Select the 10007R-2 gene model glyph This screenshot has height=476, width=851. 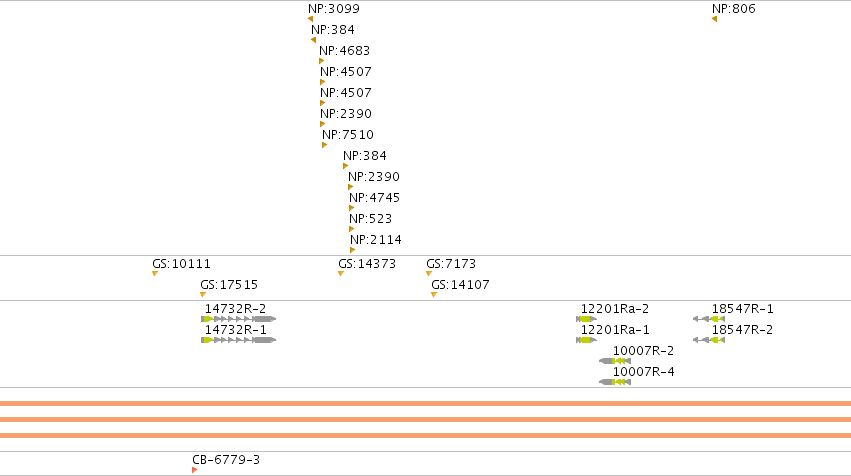[x=615, y=361]
